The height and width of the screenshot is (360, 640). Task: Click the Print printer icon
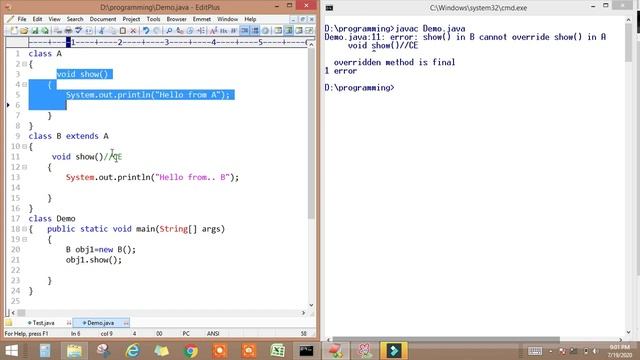coord(68,31)
